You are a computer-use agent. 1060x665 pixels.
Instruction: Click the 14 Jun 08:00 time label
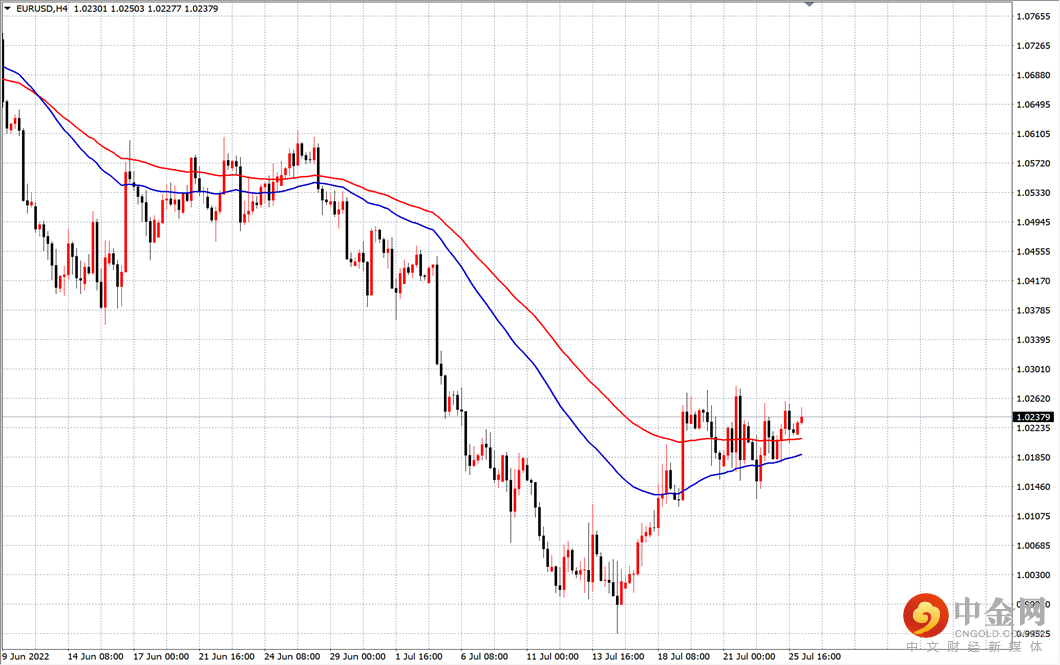(95, 656)
